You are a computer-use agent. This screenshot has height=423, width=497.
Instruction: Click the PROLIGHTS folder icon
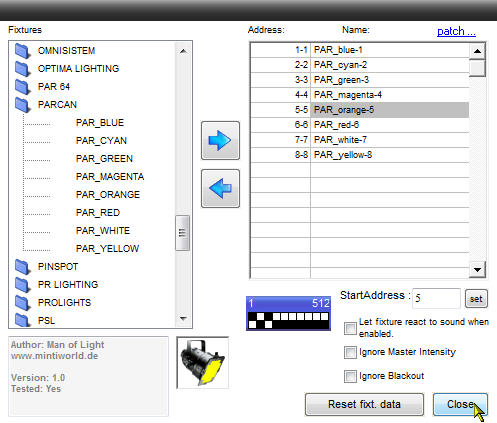click(x=23, y=303)
